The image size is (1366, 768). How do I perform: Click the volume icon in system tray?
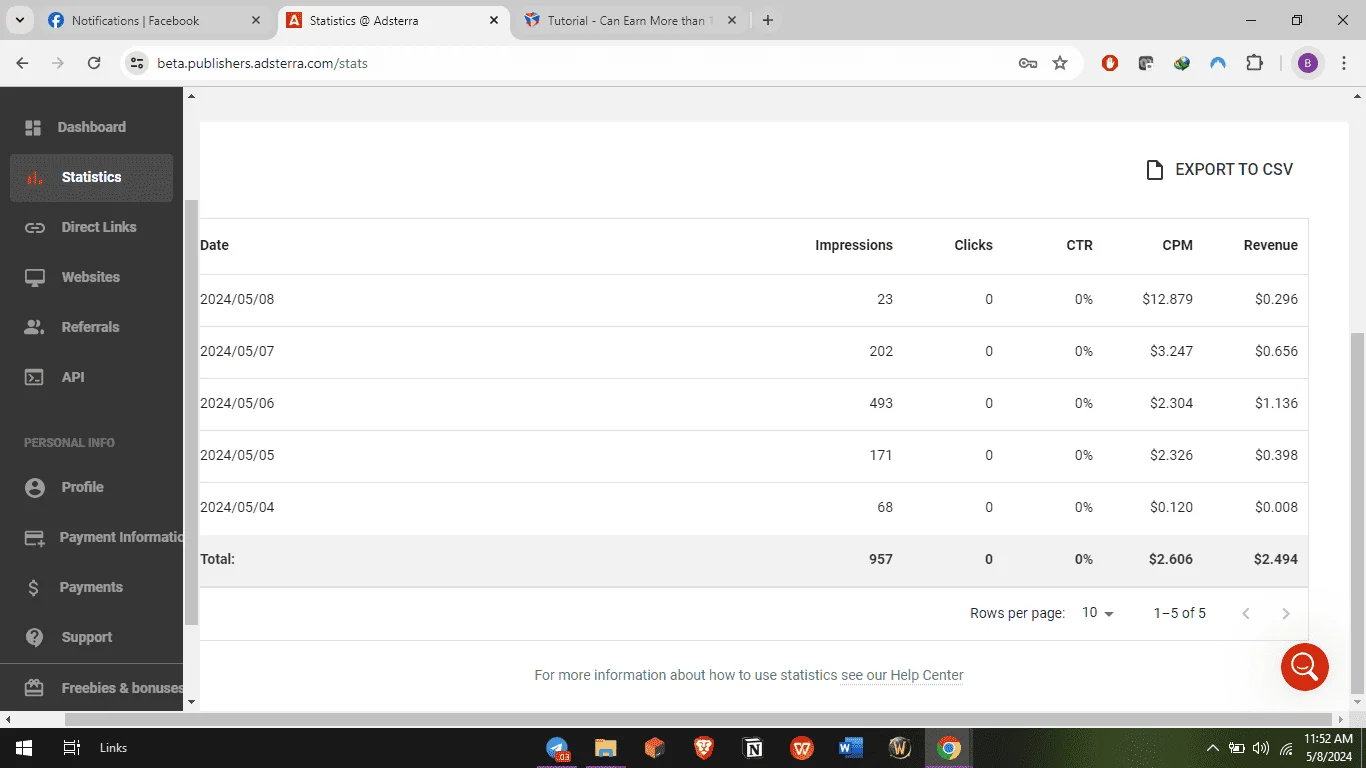[1260, 748]
